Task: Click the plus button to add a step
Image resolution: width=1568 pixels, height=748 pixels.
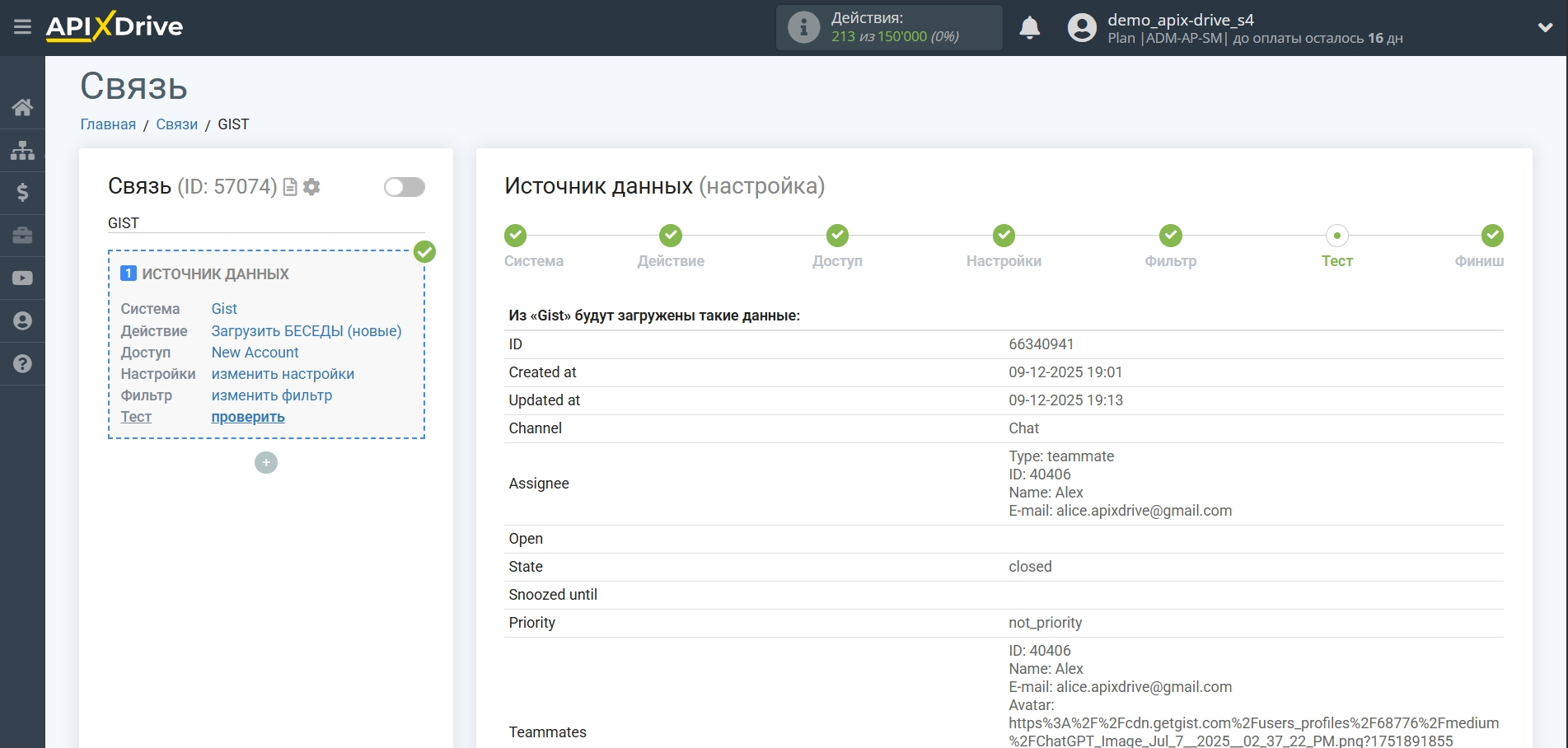Action: (x=265, y=462)
